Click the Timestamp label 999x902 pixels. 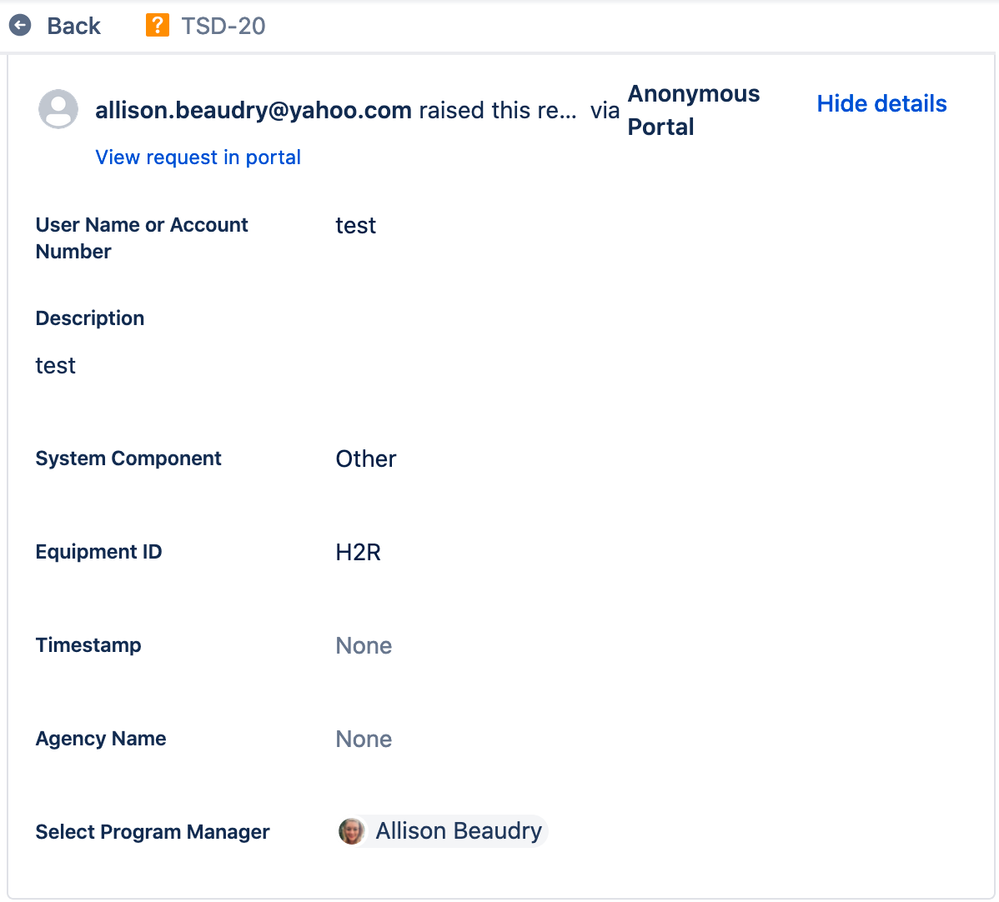(x=88, y=645)
